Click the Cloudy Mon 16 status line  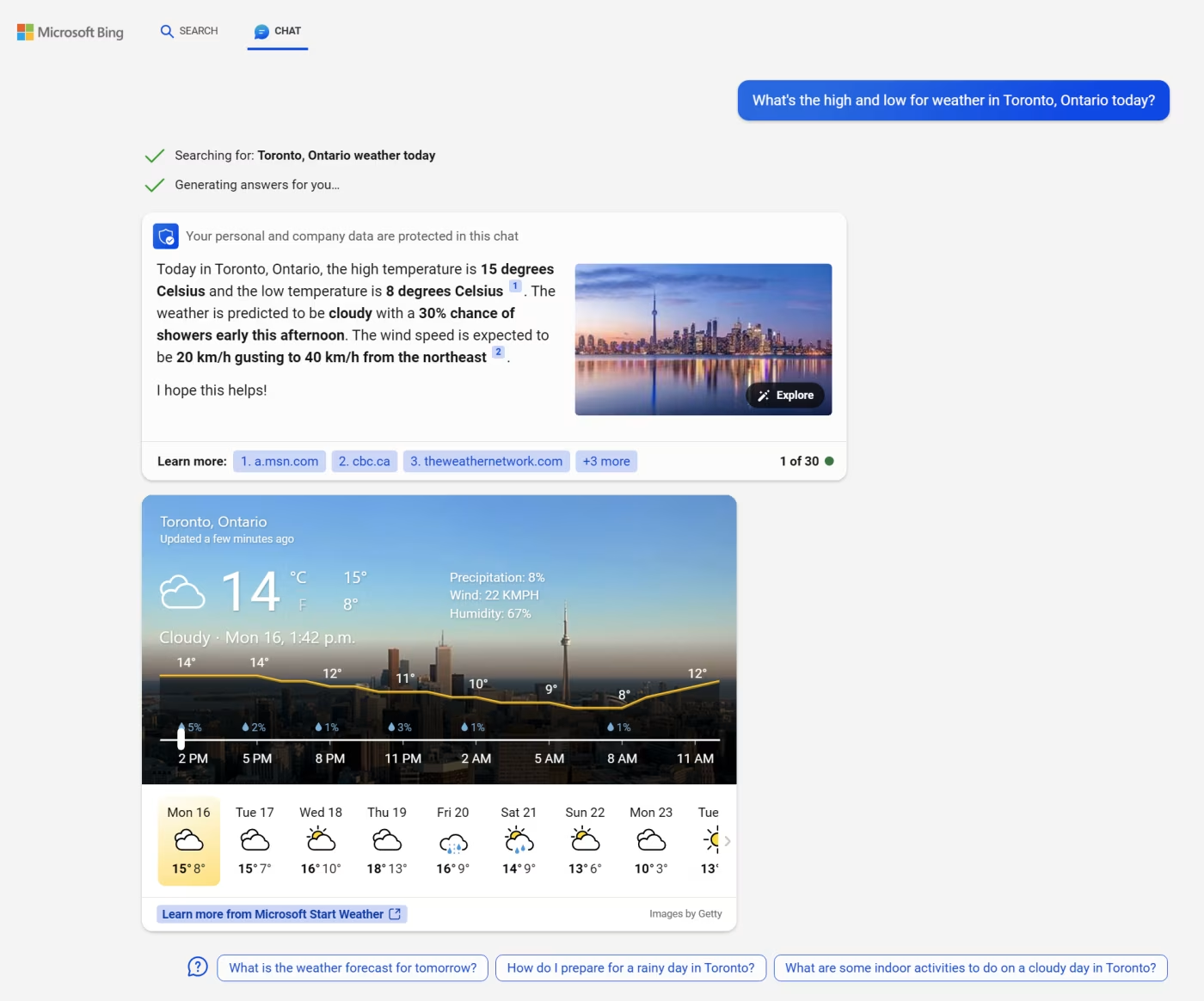point(257,637)
